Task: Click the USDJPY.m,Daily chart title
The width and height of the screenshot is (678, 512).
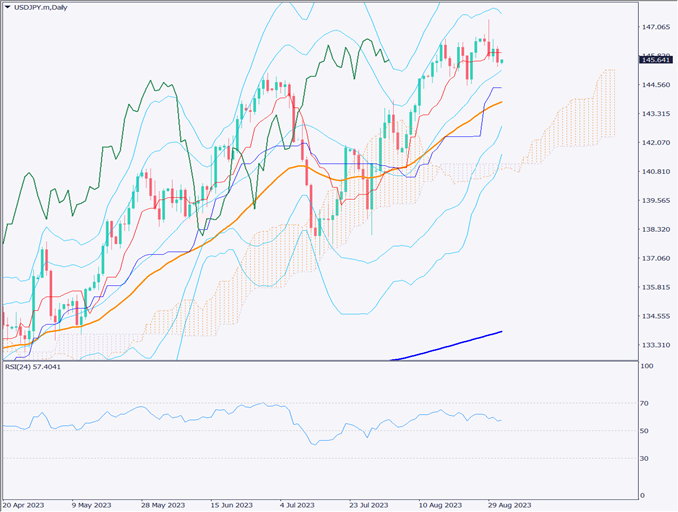Action: 46,7
